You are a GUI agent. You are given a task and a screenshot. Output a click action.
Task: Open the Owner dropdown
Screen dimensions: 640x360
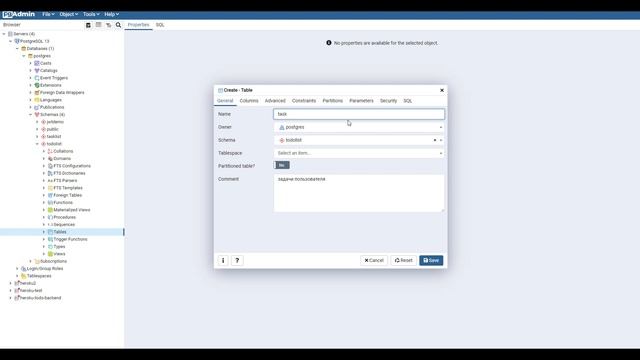point(359,127)
